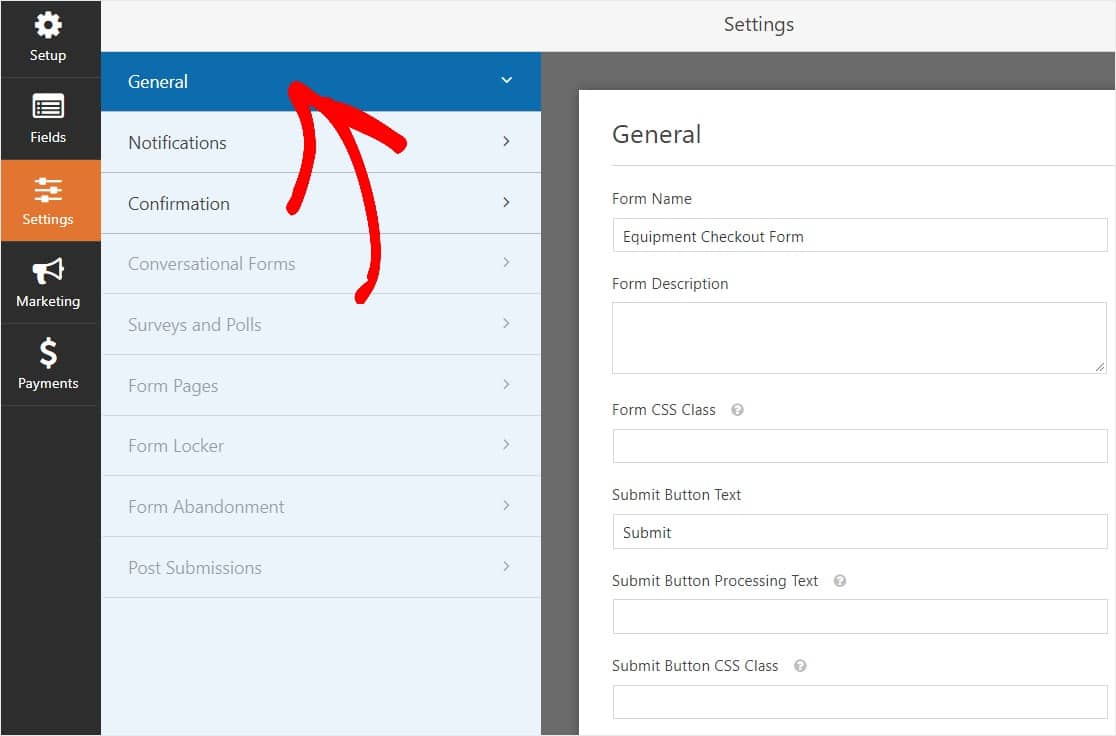Image resolution: width=1116 pixels, height=736 pixels.
Task: Open the Confirmation settings section
Action: click(321, 204)
